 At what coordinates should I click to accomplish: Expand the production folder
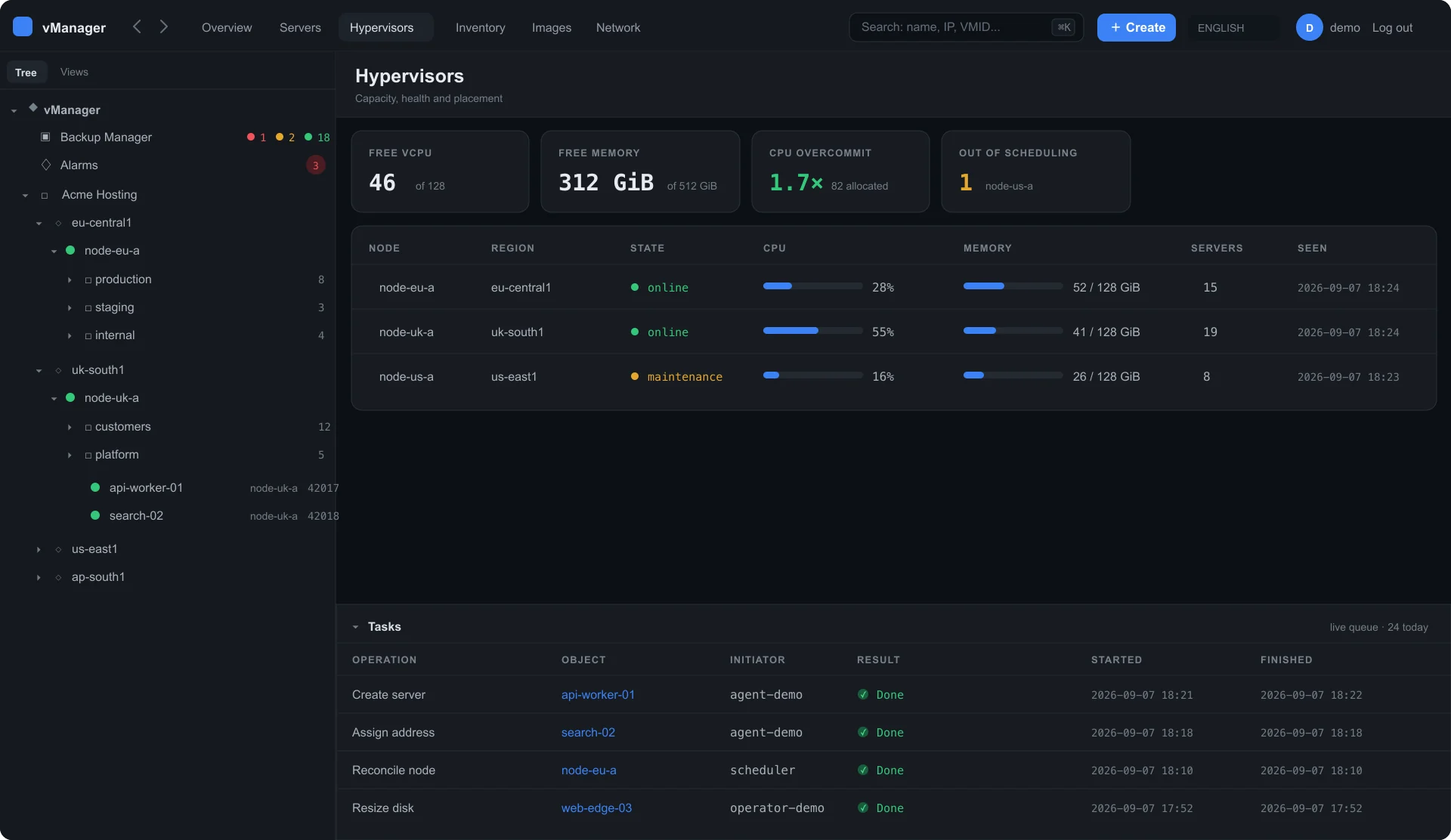point(70,279)
